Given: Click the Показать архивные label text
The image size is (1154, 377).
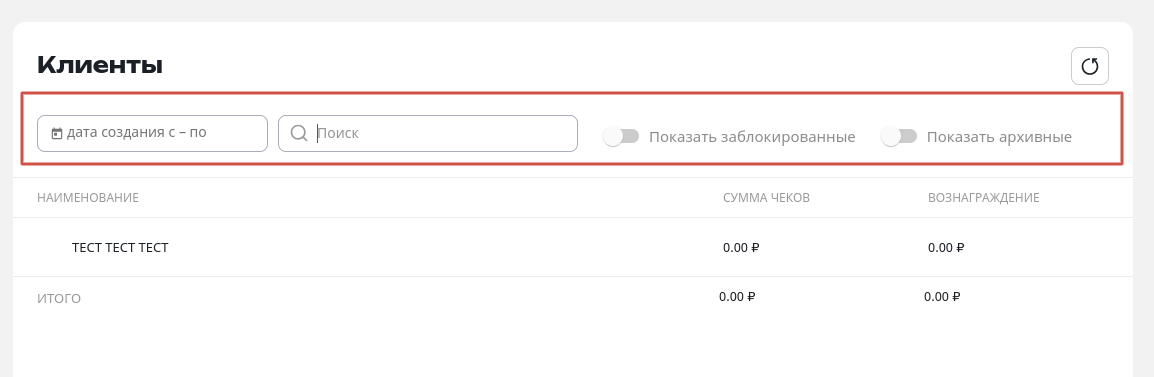Looking at the screenshot, I should 999,137.
